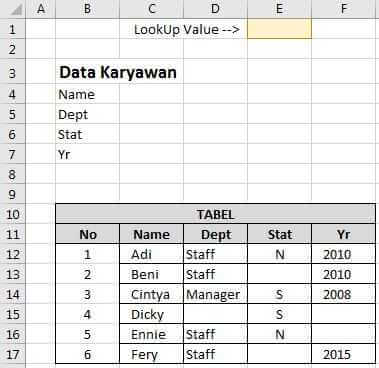Select Adi's 'Staff' department cell
The image size is (379, 368).
pos(215,254)
